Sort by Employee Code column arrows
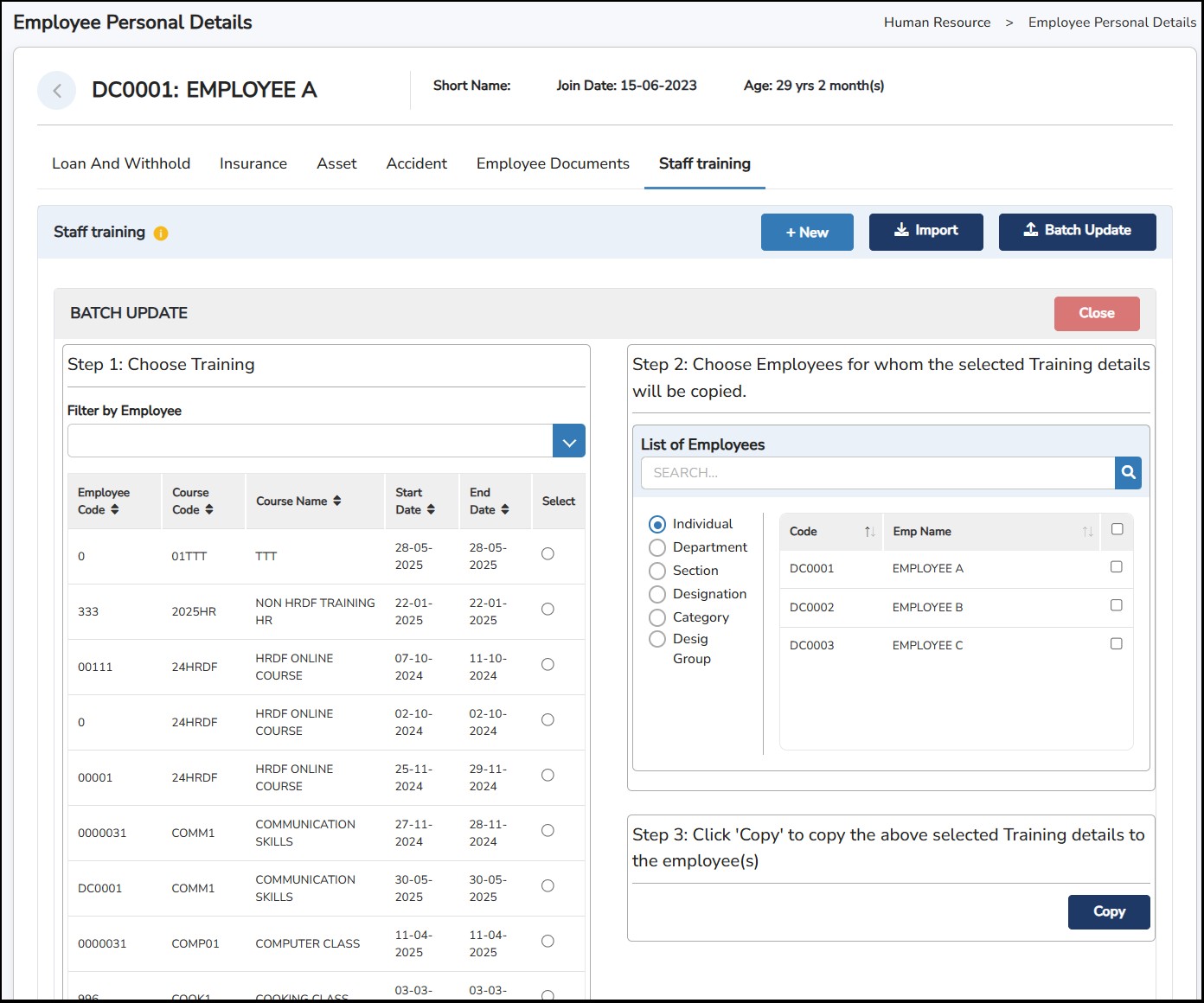1204x1003 pixels. click(x=114, y=510)
